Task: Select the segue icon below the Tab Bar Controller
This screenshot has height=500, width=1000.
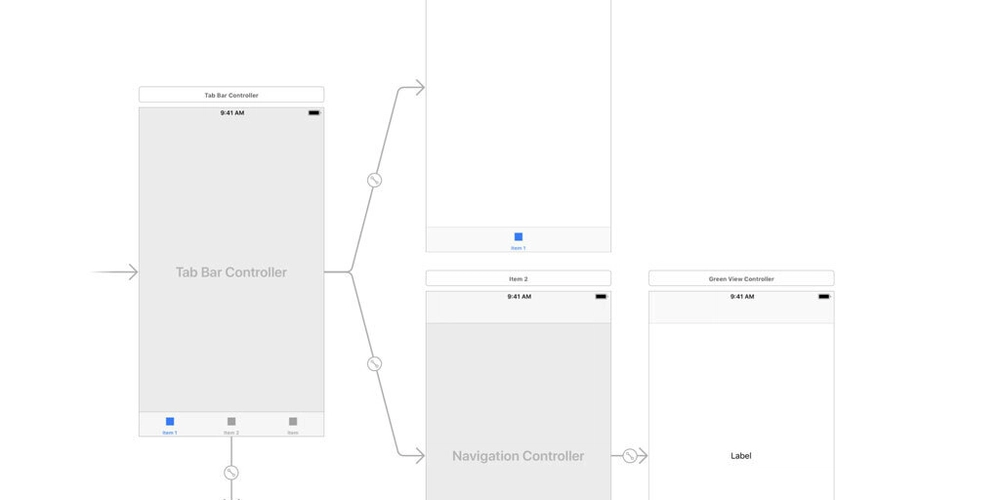Action: (232, 473)
